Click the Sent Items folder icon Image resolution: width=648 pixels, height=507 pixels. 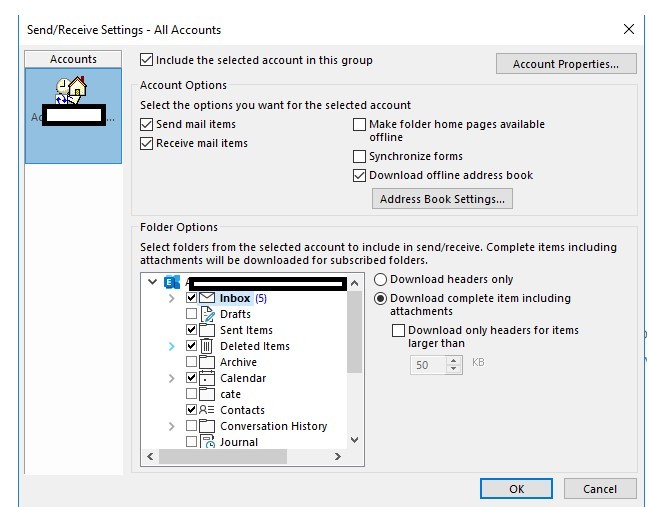(x=207, y=330)
